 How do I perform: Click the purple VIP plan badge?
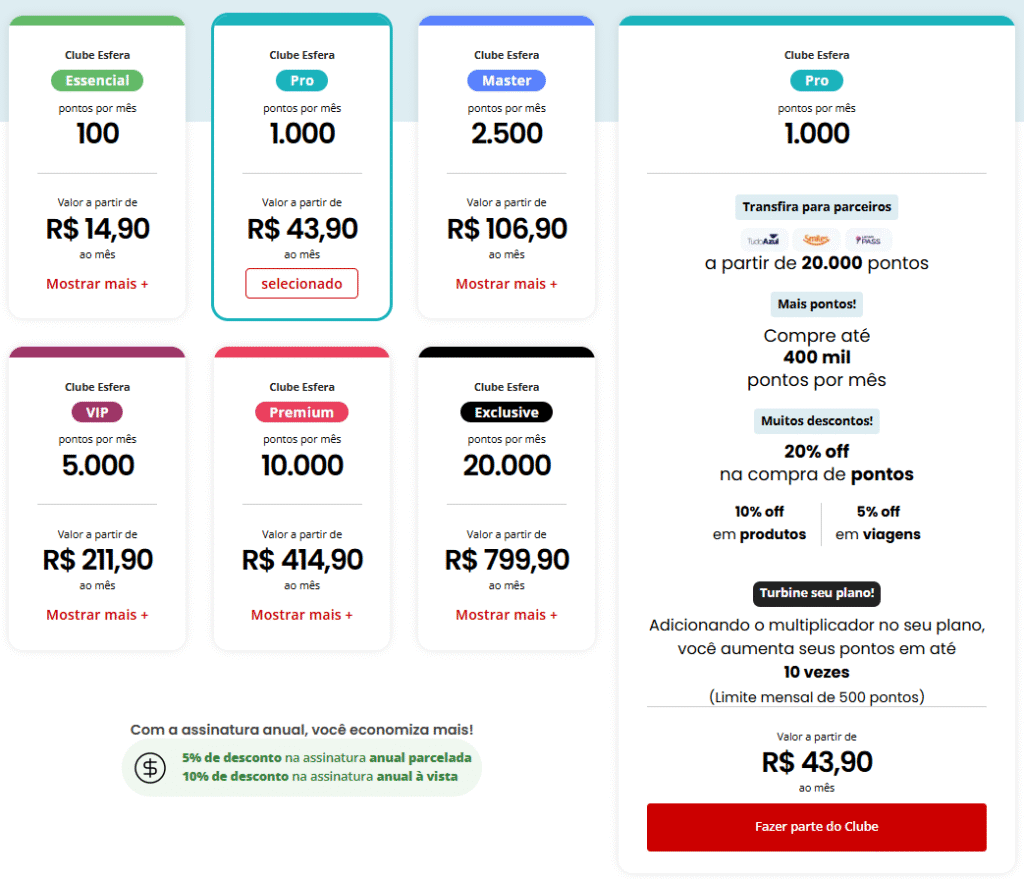pyautogui.click(x=97, y=412)
